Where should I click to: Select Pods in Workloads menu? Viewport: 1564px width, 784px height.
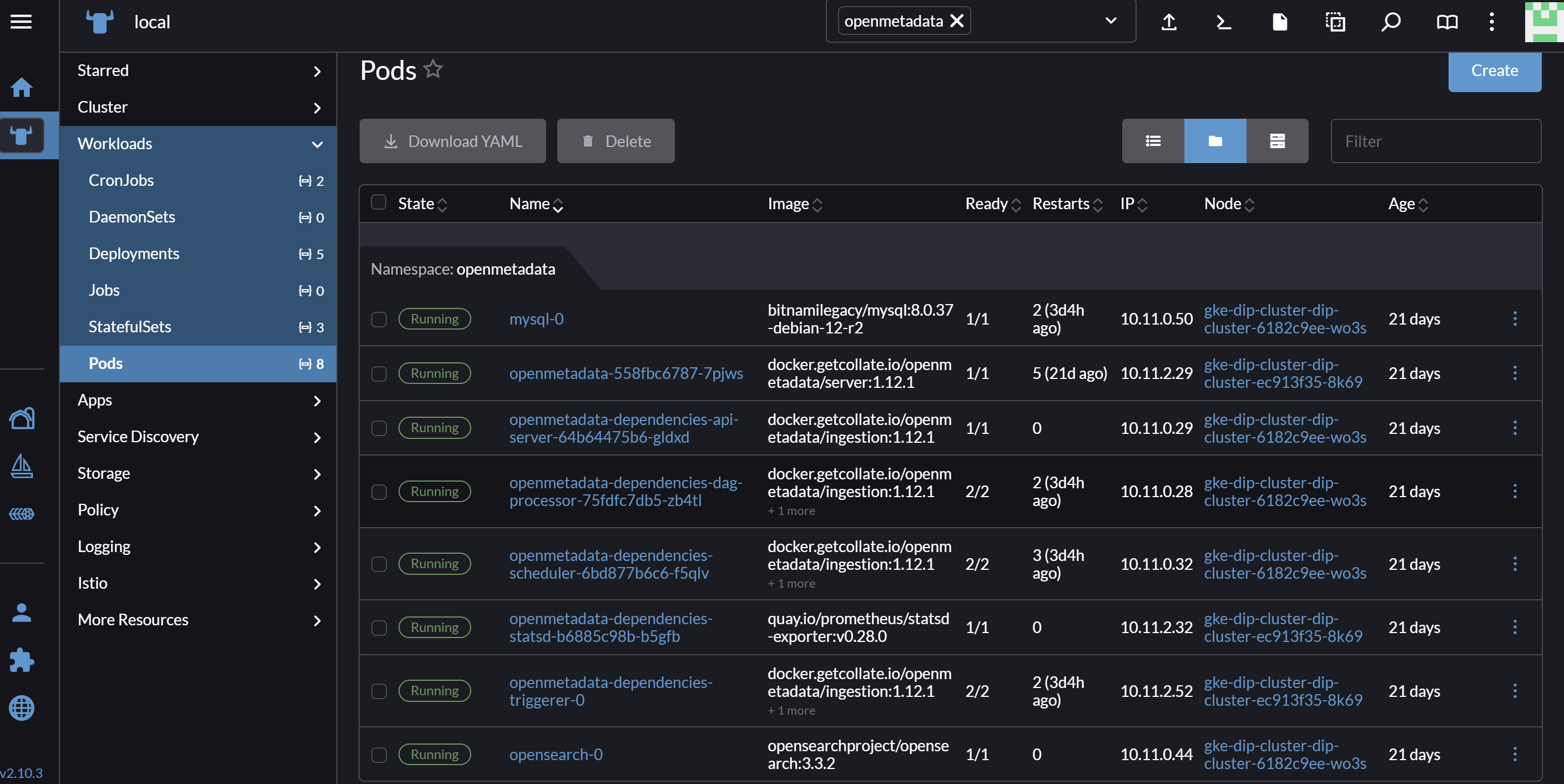click(x=198, y=363)
